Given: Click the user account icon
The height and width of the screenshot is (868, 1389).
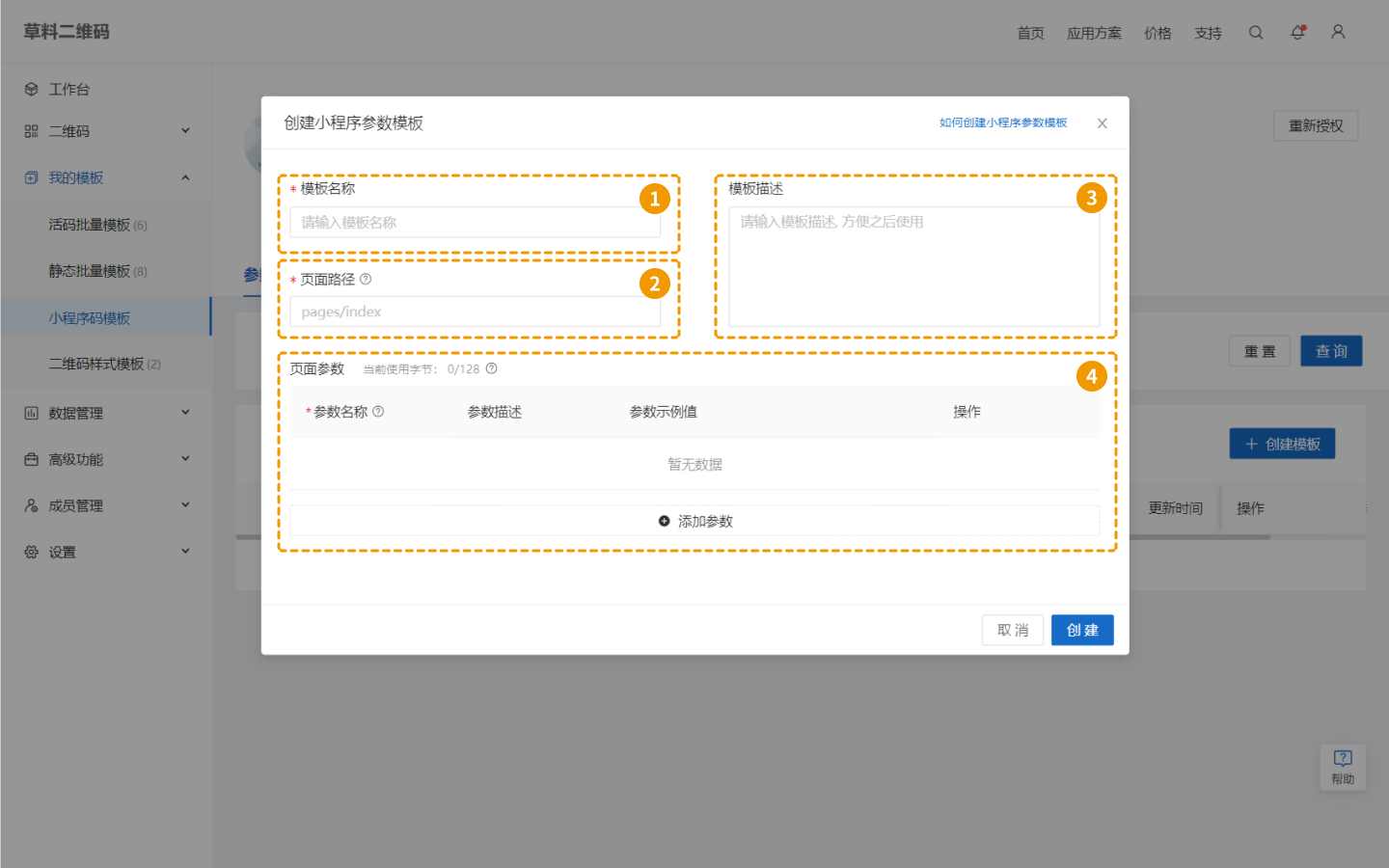Looking at the screenshot, I should 1338,32.
